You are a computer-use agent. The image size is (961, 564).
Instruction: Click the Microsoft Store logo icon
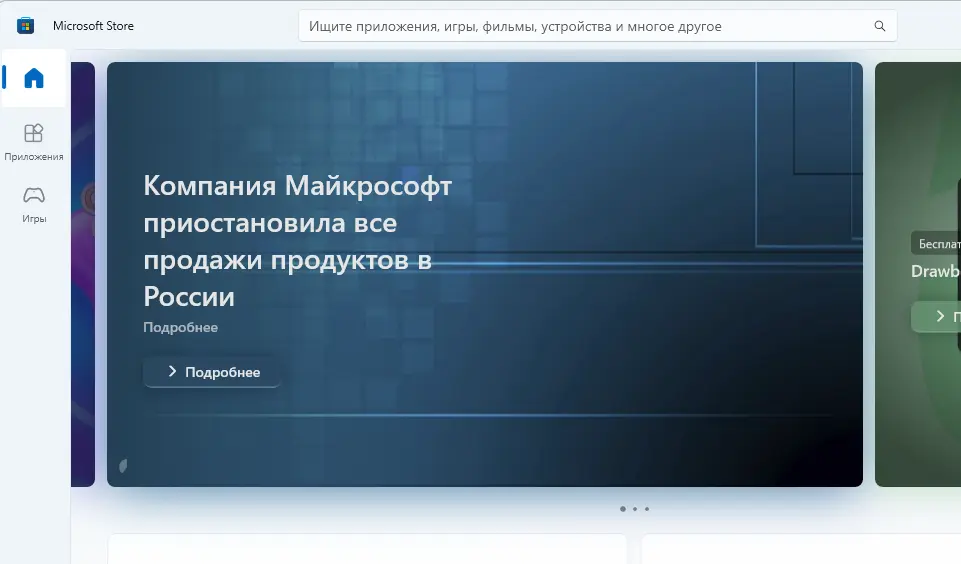pos(26,26)
